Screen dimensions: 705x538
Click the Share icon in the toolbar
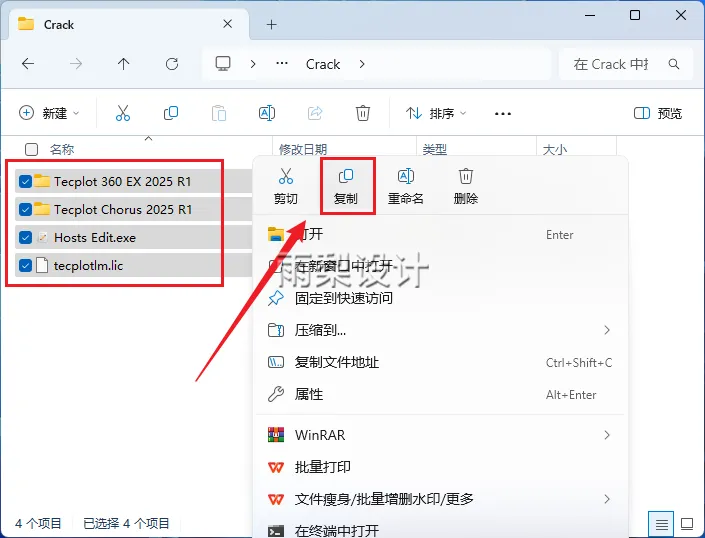(x=315, y=113)
